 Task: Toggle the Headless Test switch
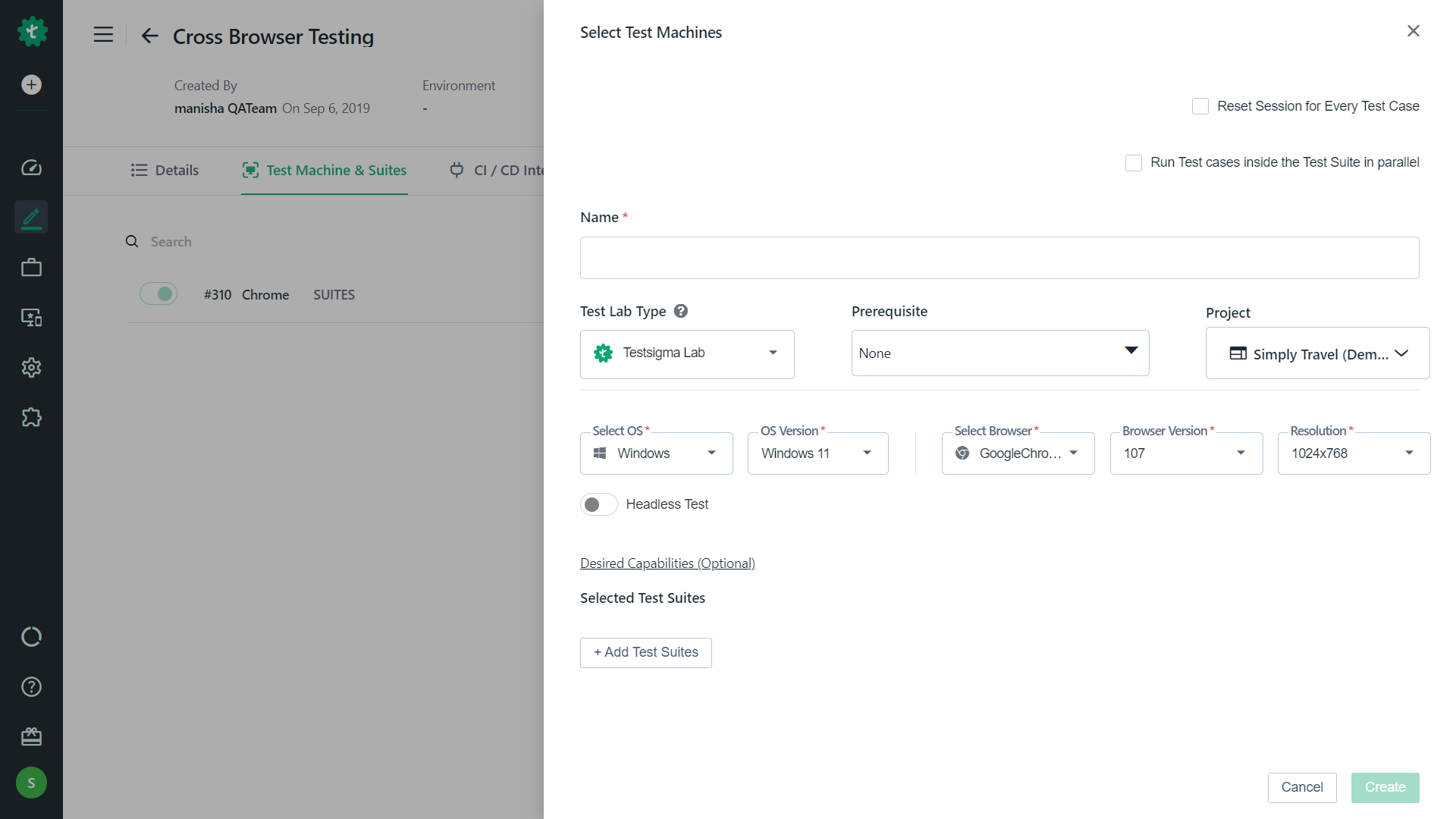pos(598,504)
